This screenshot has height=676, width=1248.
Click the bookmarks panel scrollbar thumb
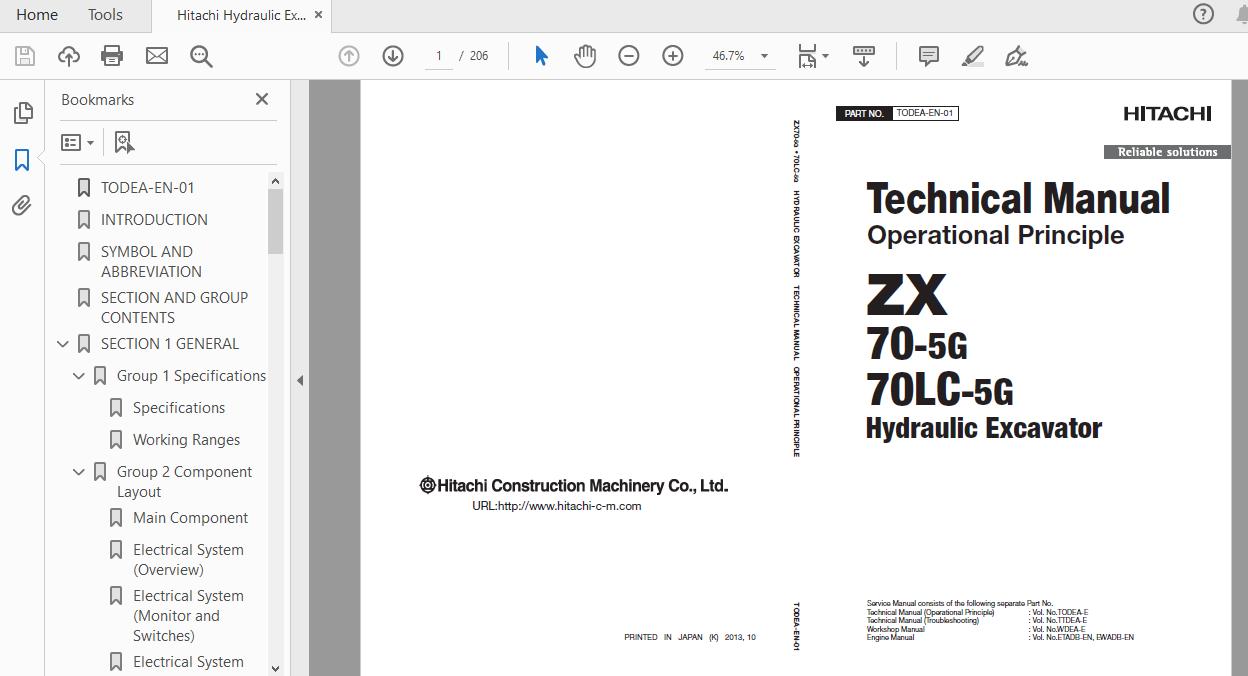pos(276,220)
